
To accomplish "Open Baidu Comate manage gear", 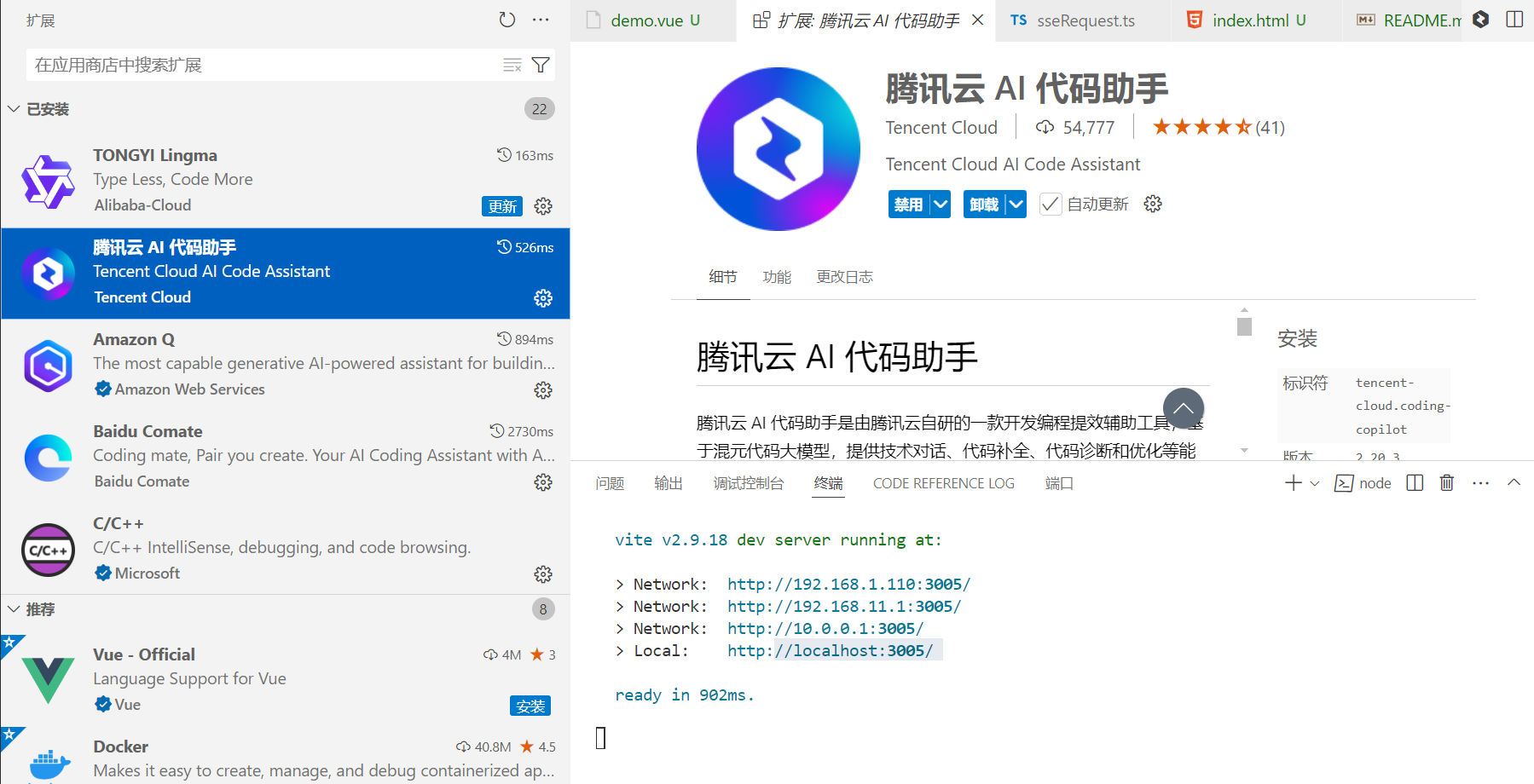I will (543, 482).
